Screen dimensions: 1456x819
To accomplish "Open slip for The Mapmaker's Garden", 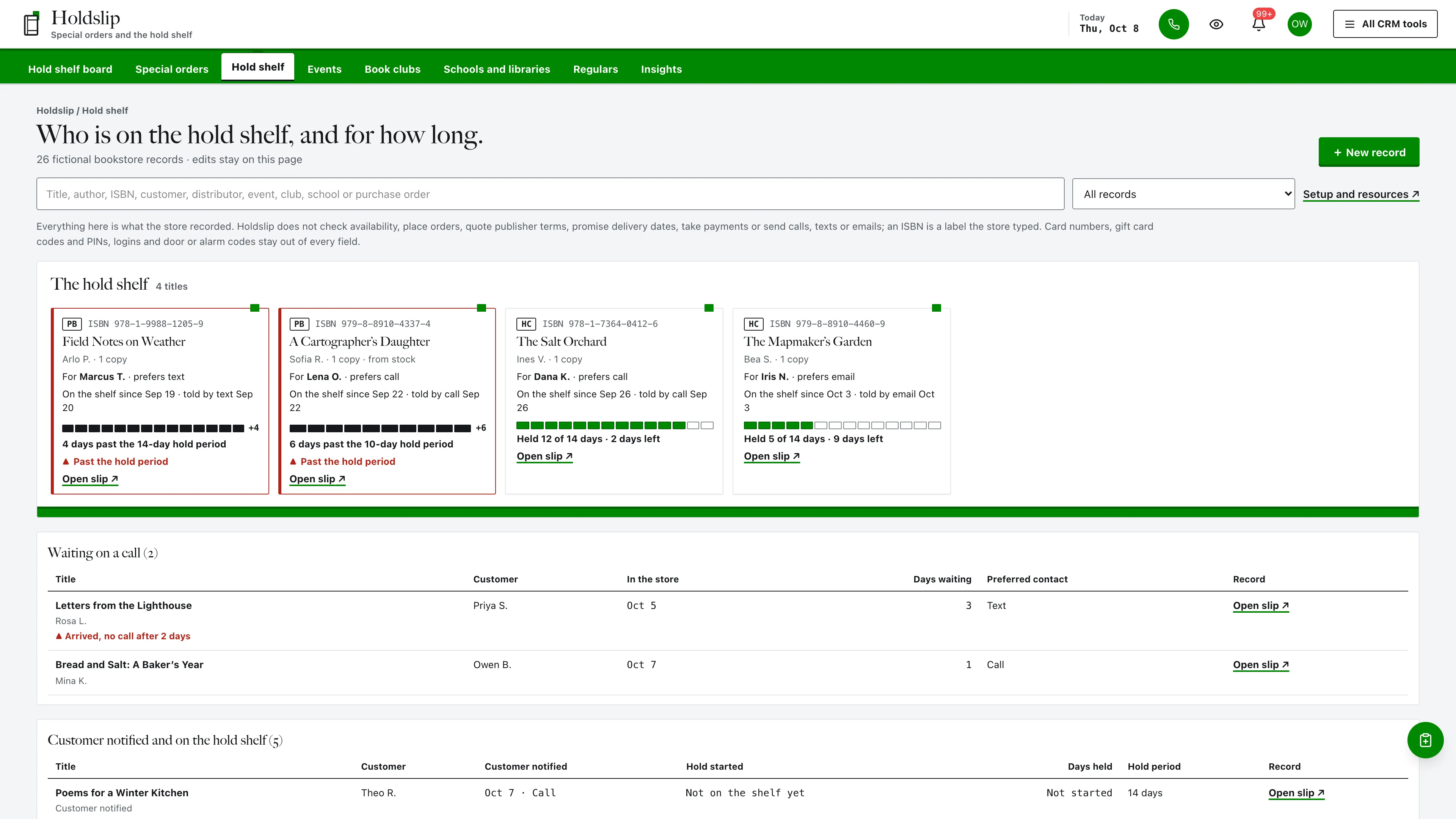I will coord(772,456).
